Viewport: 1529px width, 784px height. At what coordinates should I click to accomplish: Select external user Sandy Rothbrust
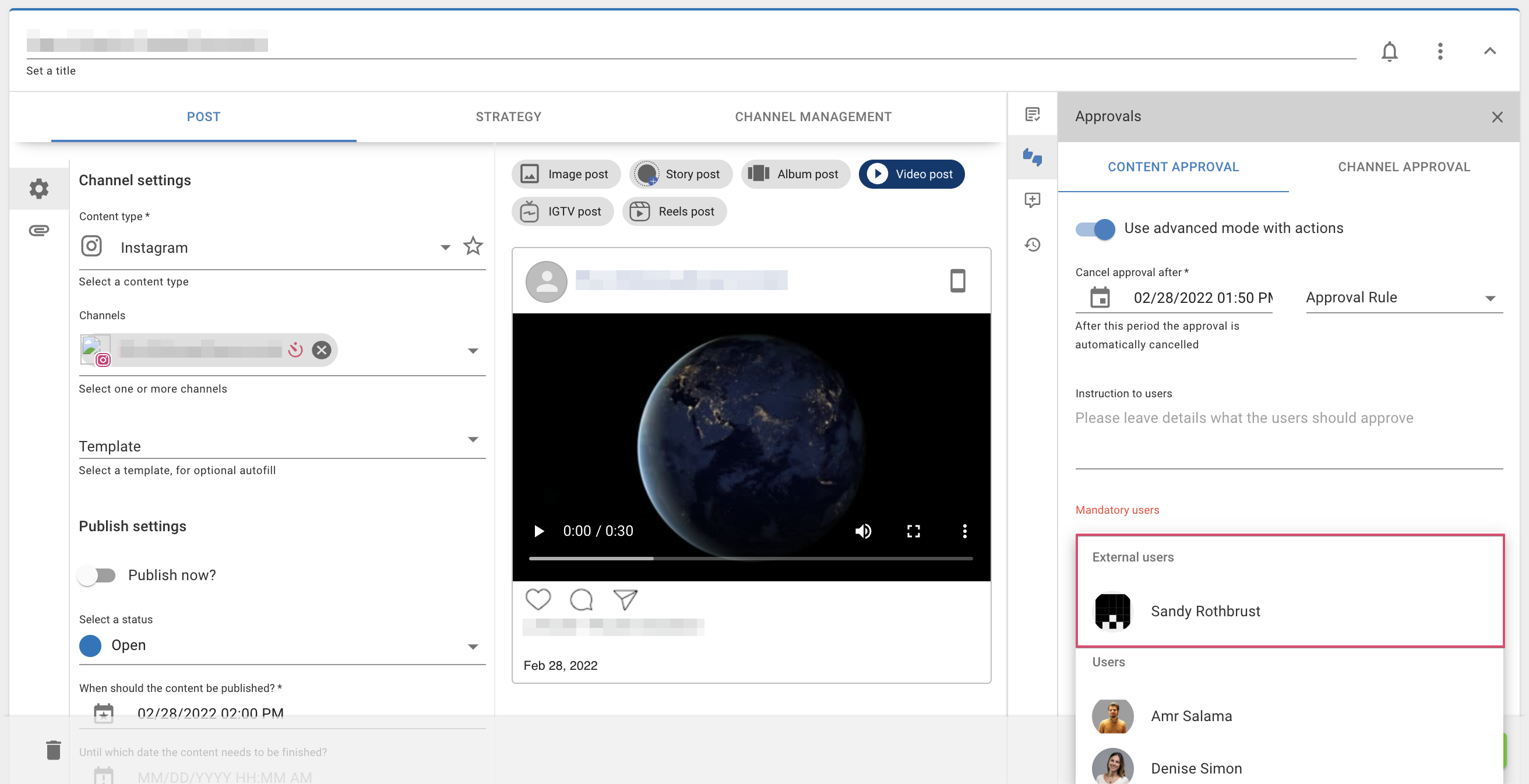[x=1289, y=611]
